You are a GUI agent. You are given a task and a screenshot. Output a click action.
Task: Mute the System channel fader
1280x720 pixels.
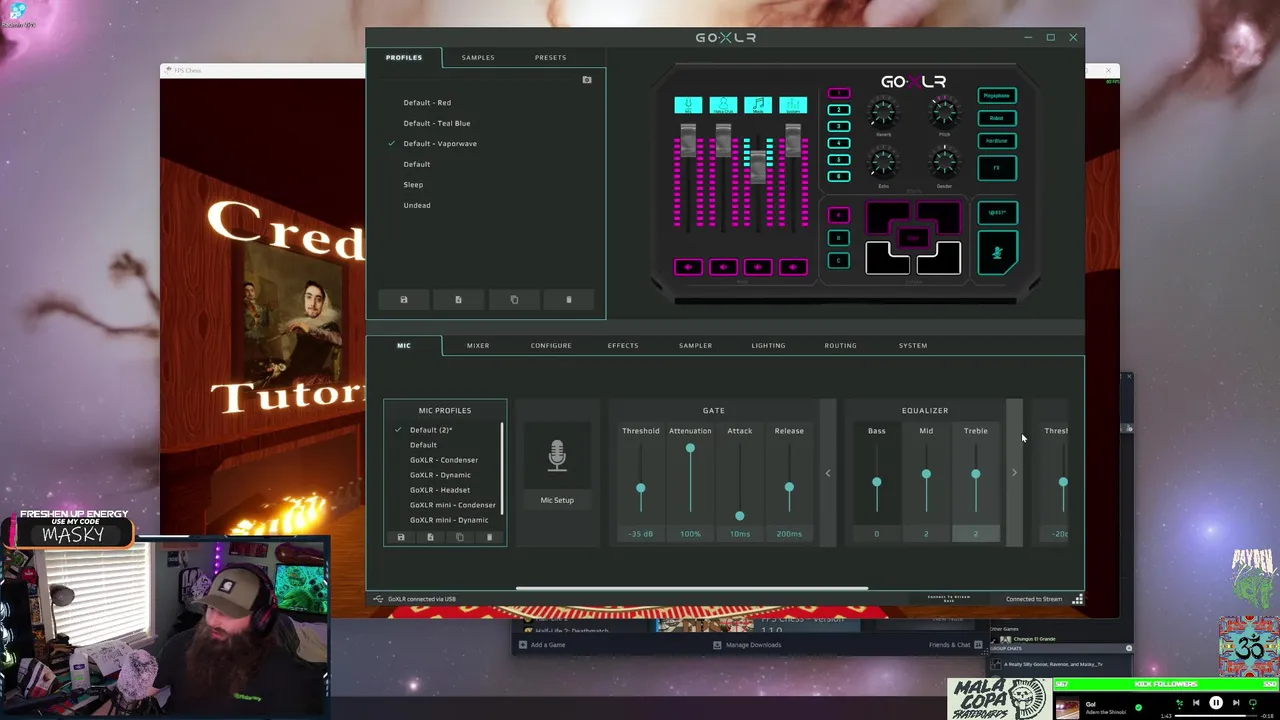click(793, 267)
